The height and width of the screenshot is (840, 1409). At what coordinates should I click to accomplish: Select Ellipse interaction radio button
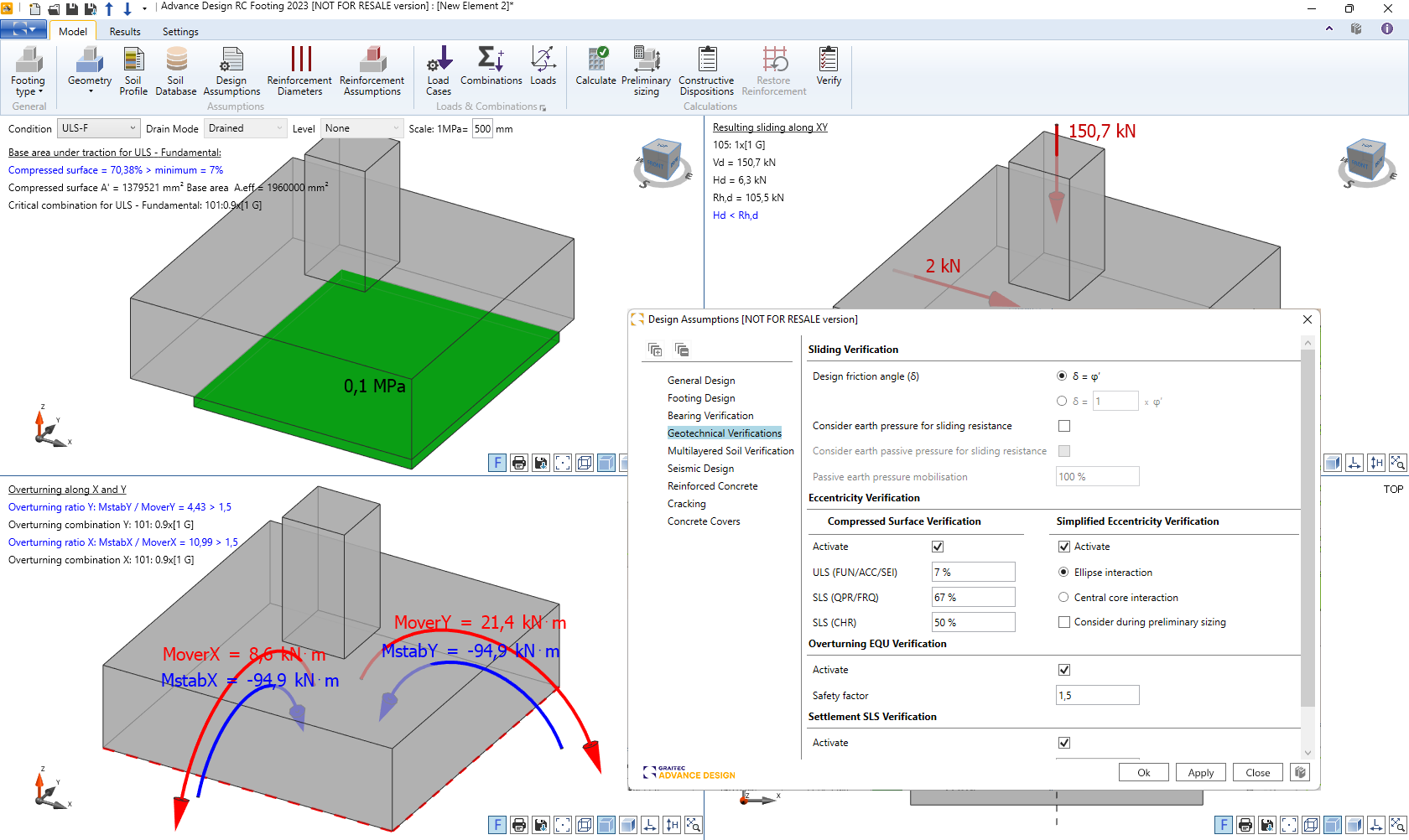[x=1063, y=573]
